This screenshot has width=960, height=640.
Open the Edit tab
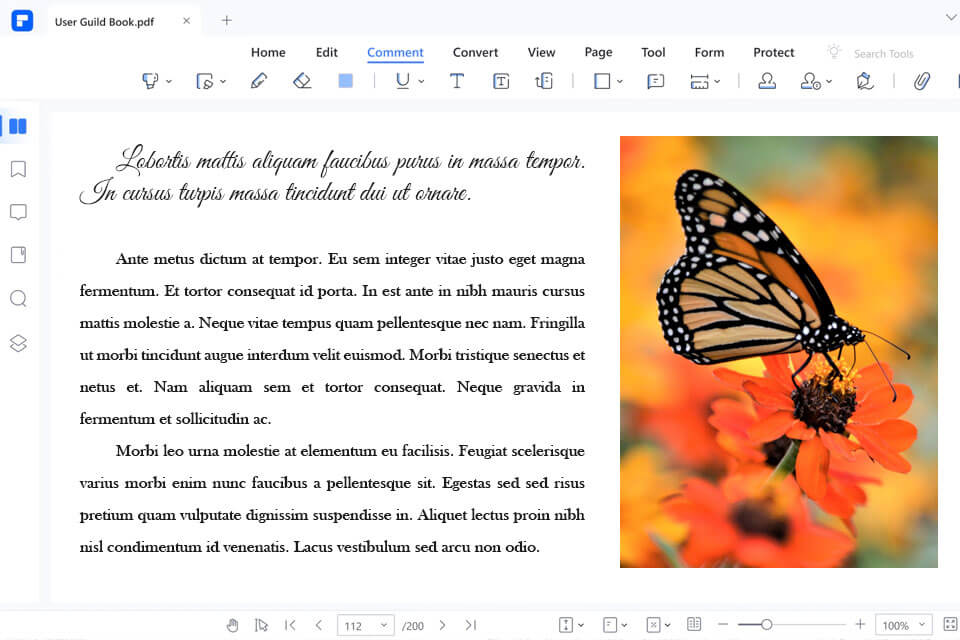[326, 53]
